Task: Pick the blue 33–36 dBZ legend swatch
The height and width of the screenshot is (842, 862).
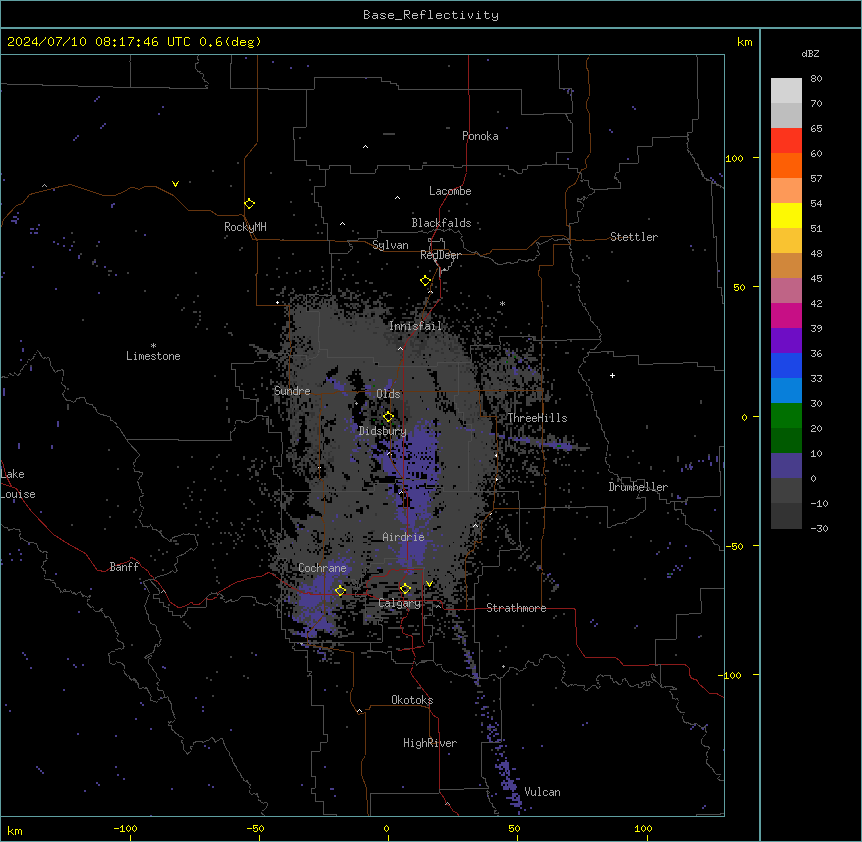Action: (786, 365)
